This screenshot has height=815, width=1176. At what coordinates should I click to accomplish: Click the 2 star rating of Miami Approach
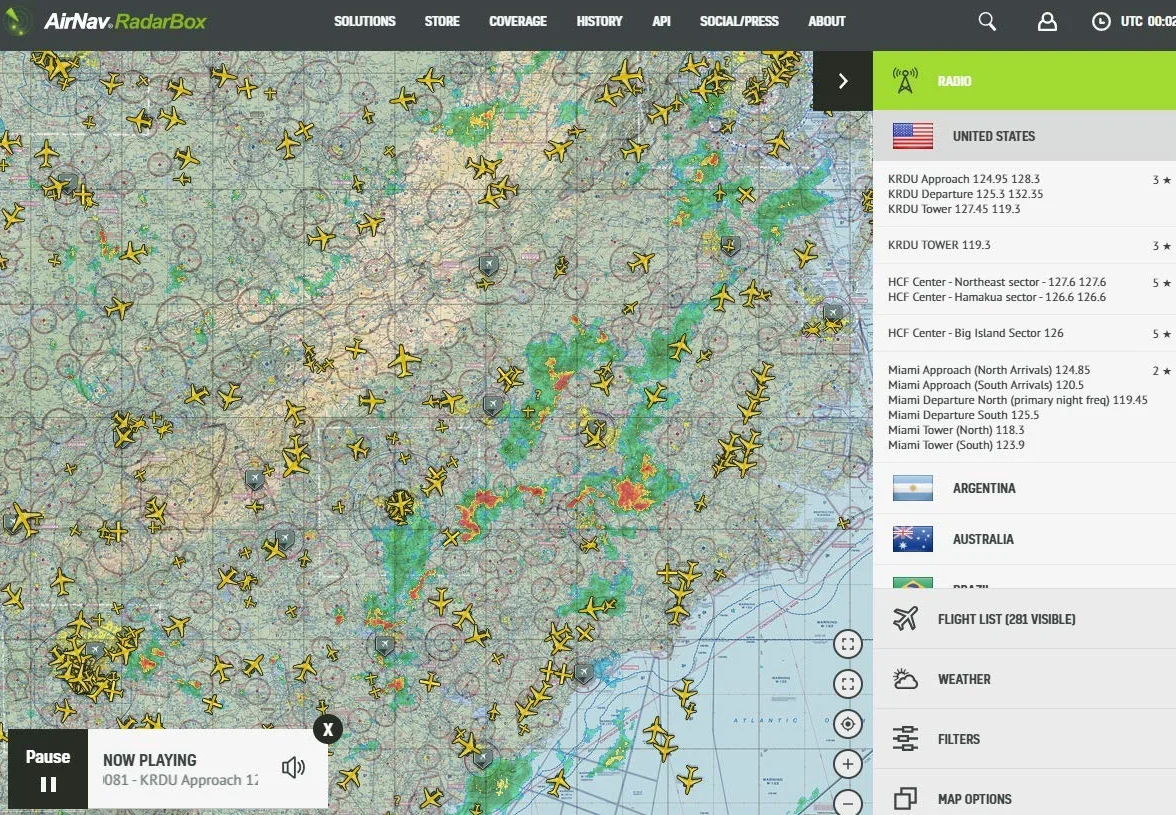pyautogui.click(x=1162, y=370)
